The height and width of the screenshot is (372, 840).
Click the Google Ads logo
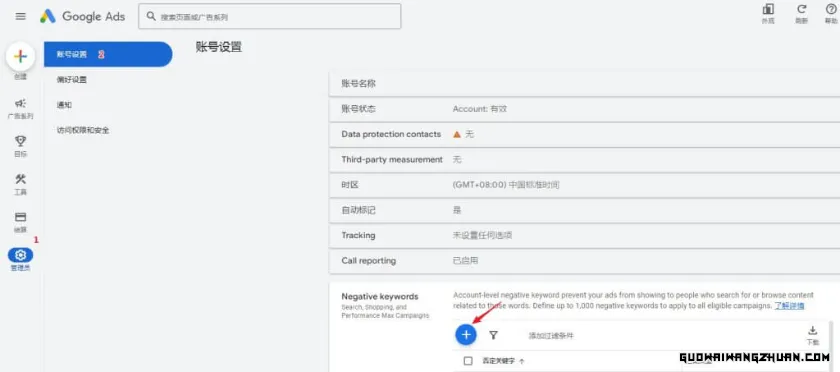pos(82,17)
